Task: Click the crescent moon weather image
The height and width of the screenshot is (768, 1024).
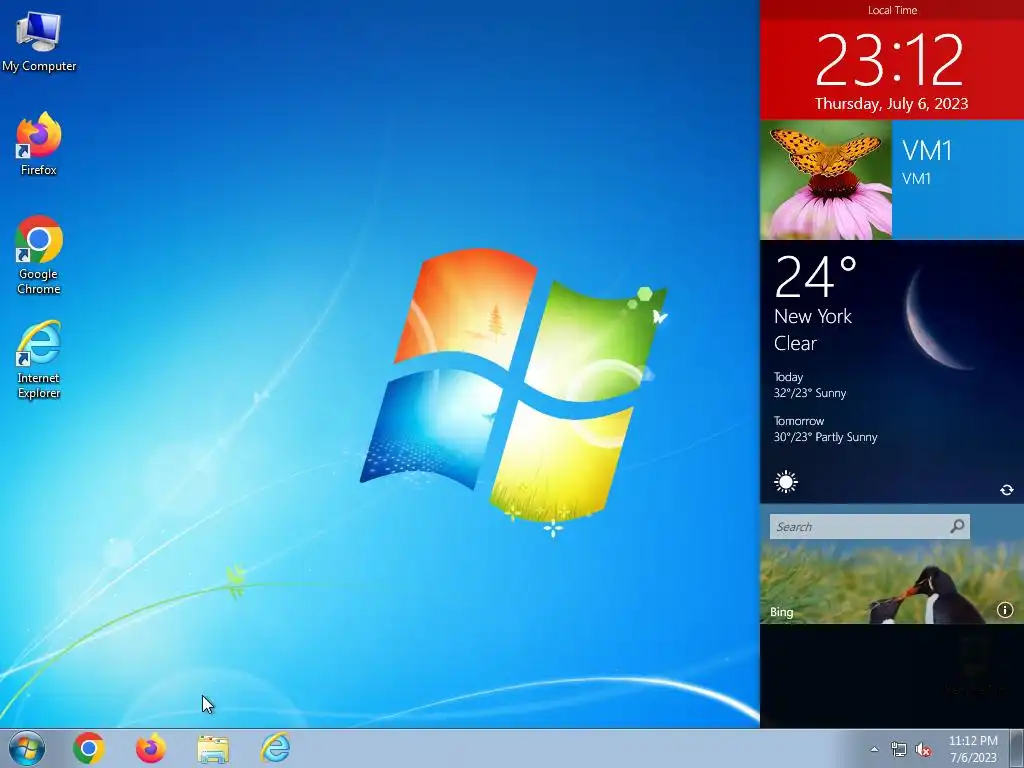Action: click(939, 318)
